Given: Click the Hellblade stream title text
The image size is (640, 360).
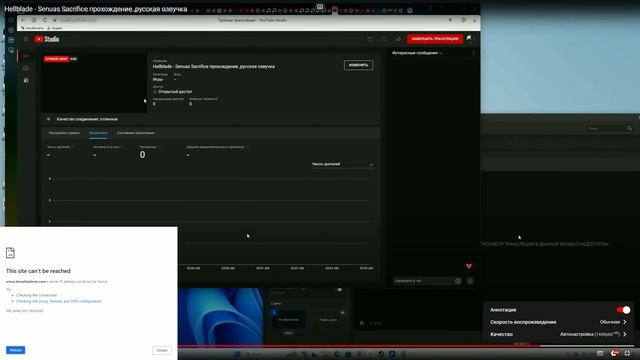Looking at the screenshot, I should (x=213, y=67).
